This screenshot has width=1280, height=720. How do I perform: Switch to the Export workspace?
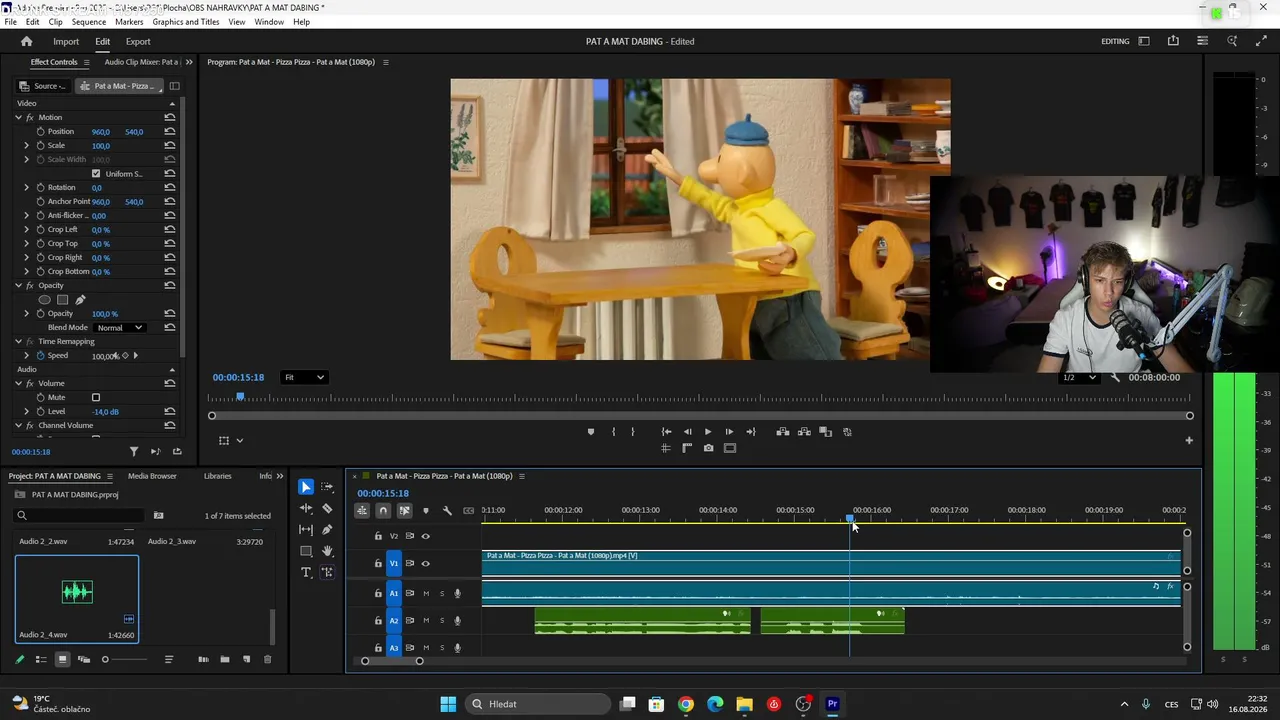(138, 42)
